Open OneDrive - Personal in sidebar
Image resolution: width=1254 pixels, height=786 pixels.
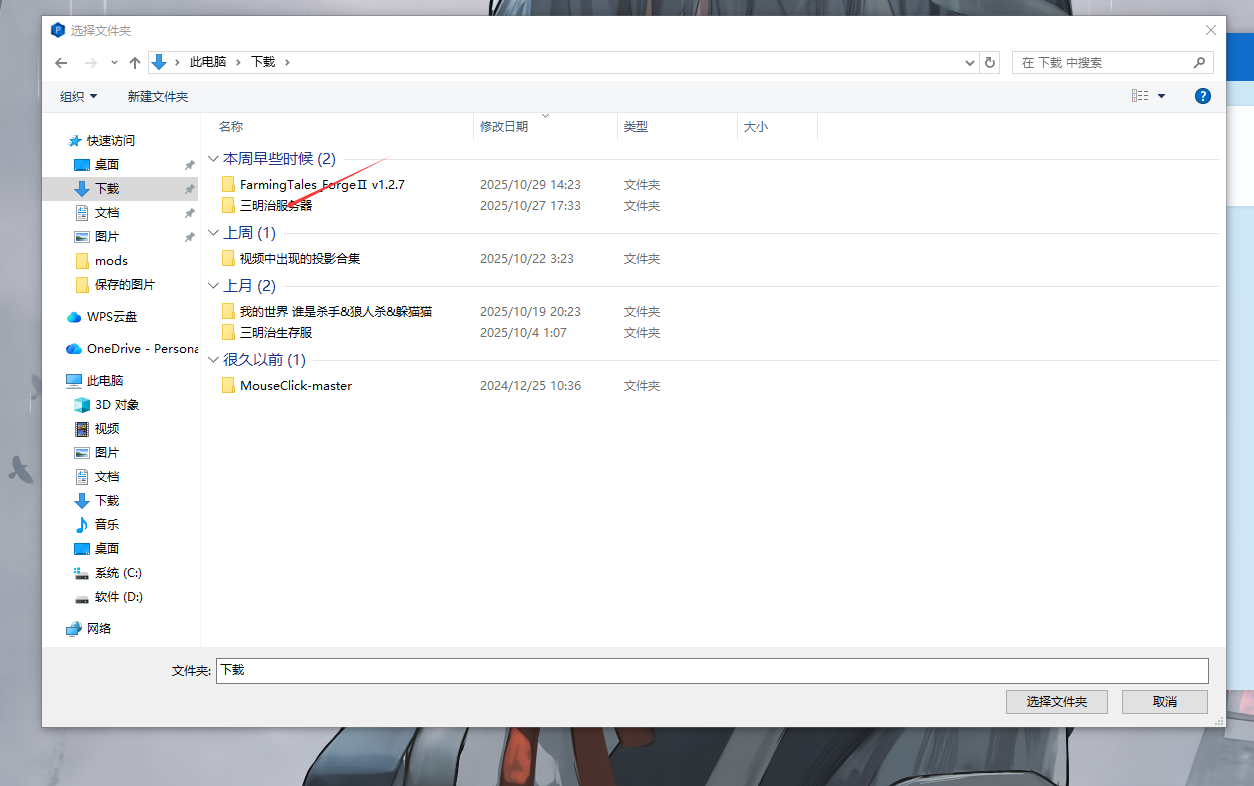click(142, 348)
